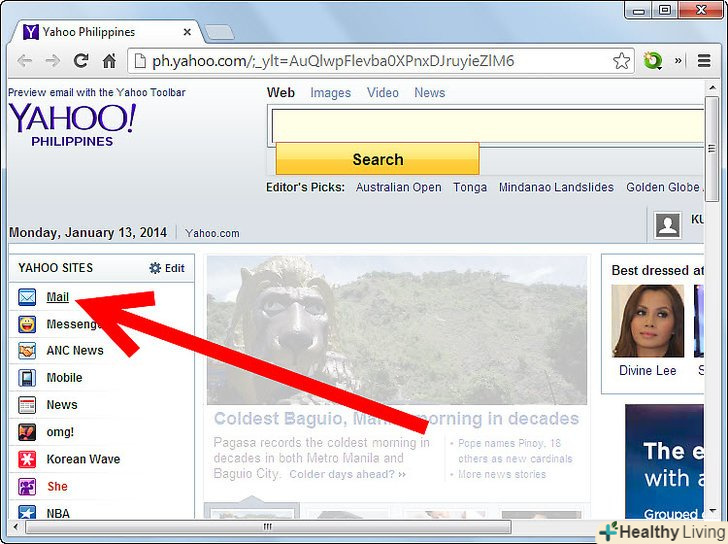Open the Divine Lee caption link

pyautogui.click(x=648, y=370)
